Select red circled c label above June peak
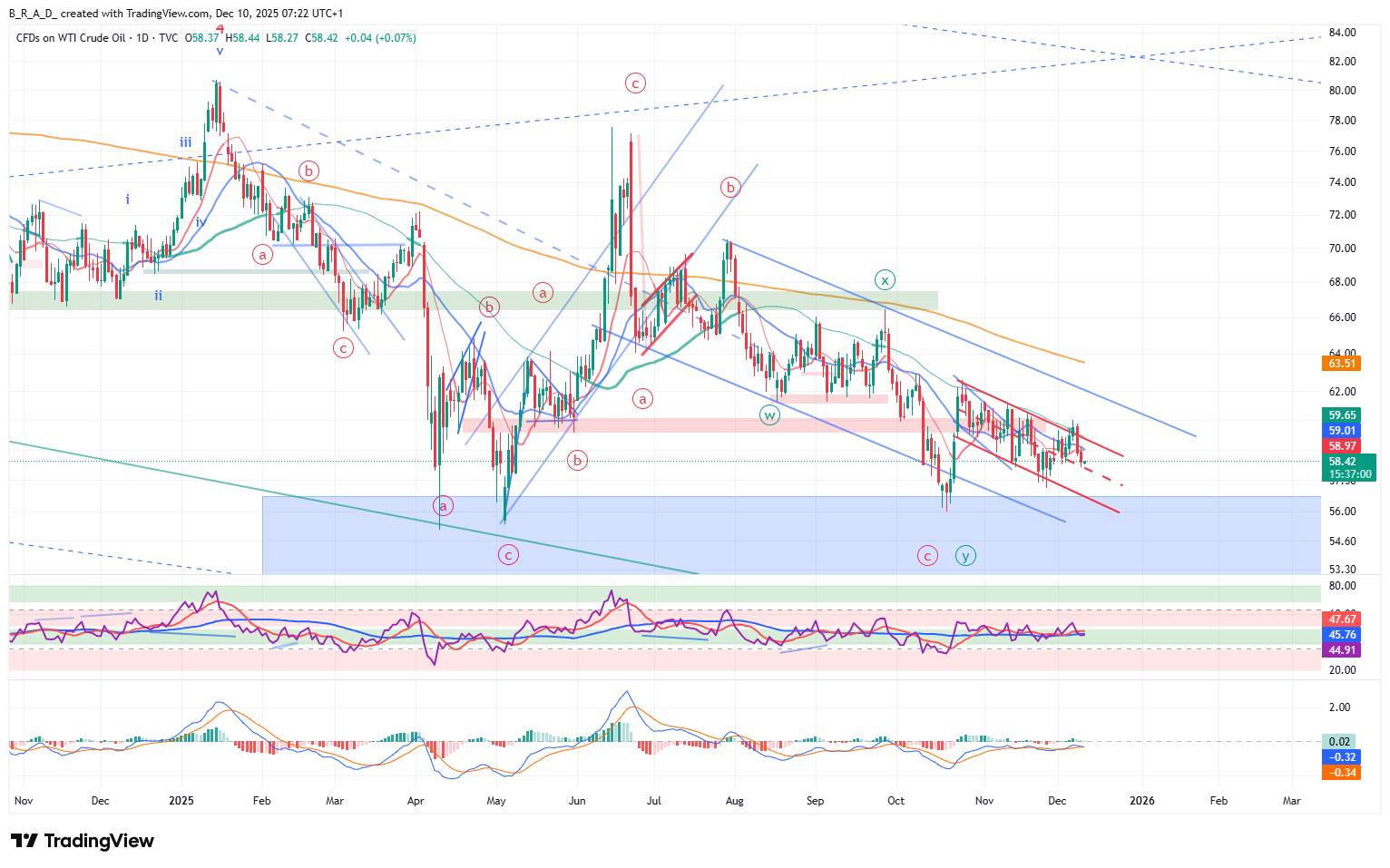1390x868 pixels. [635, 83]
